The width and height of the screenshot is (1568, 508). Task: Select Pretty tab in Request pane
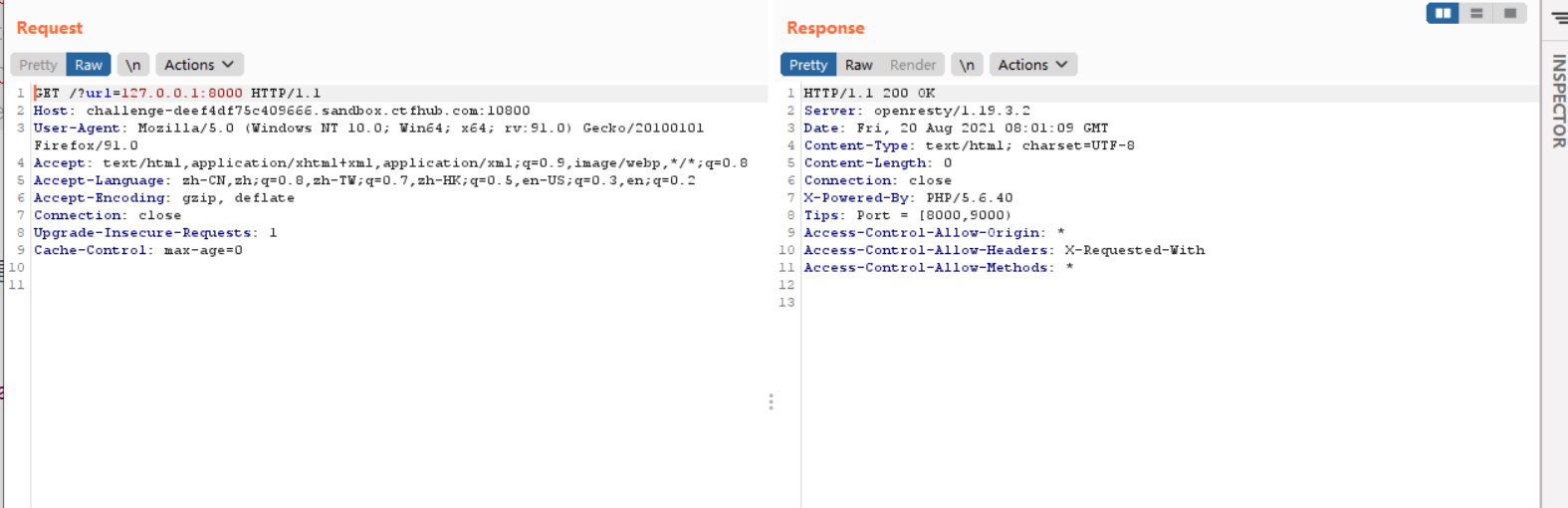coord(38,65)
